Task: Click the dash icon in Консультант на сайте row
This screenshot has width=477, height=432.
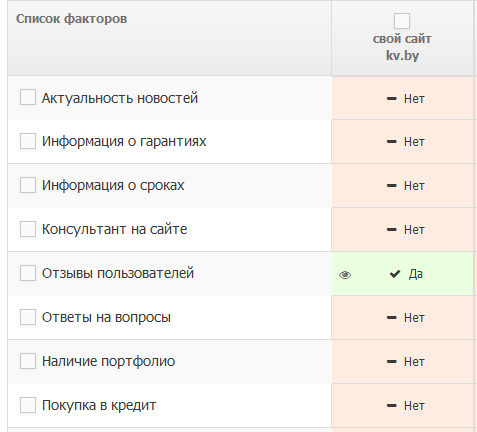Action: click(x=391, y=230)
